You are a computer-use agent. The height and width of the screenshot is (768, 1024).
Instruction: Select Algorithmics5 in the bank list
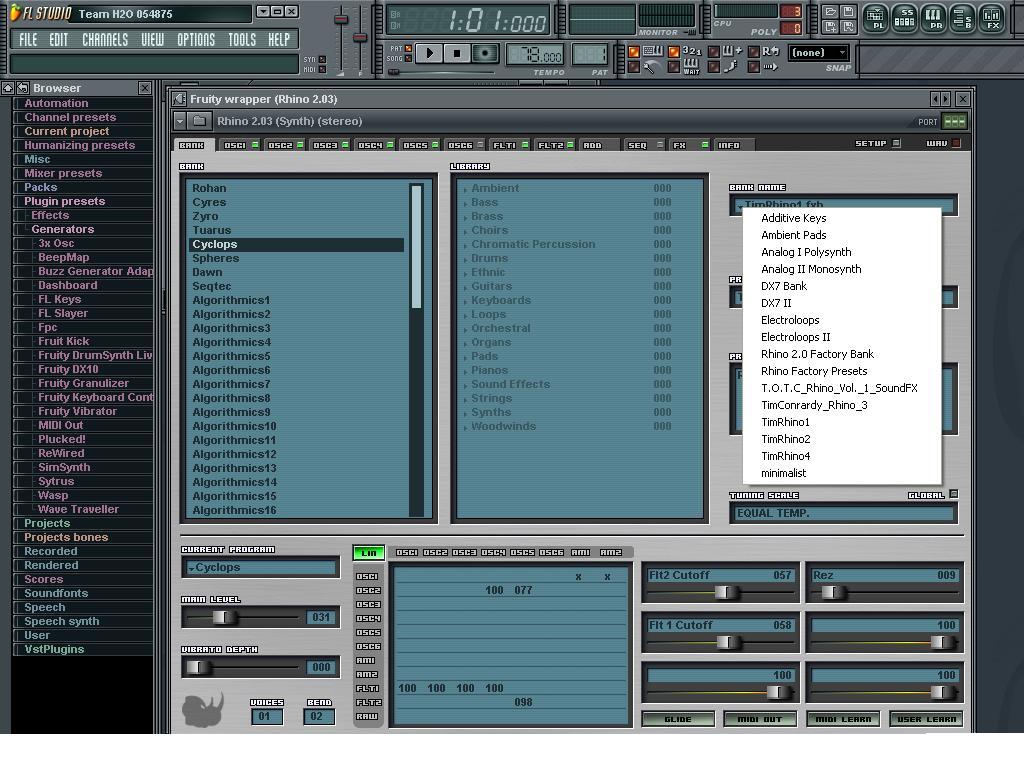(231, 356)
